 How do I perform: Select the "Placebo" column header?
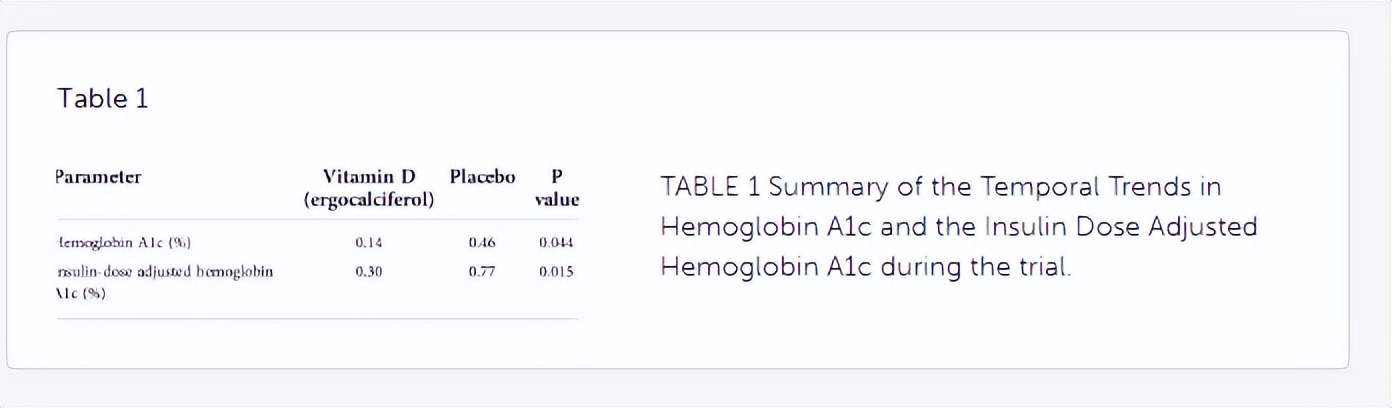pyautogui.click(x=482, y=177)
